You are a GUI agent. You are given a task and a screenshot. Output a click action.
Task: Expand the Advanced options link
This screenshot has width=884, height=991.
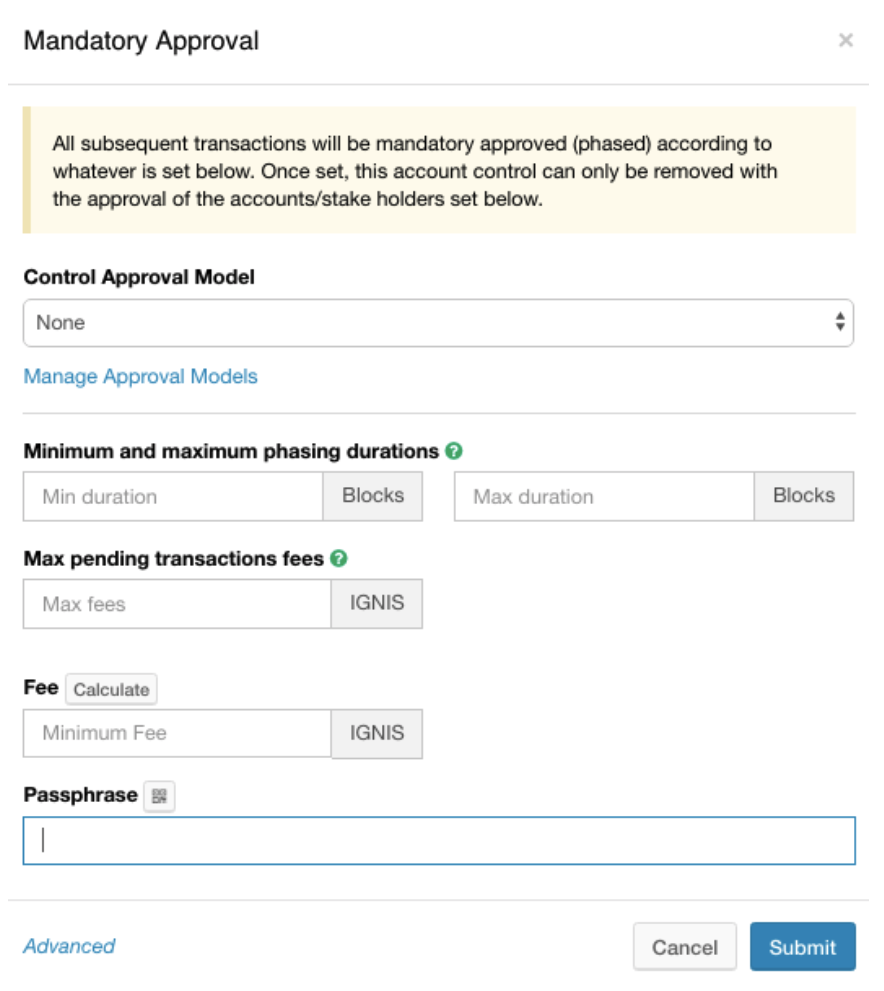(69, 946)
